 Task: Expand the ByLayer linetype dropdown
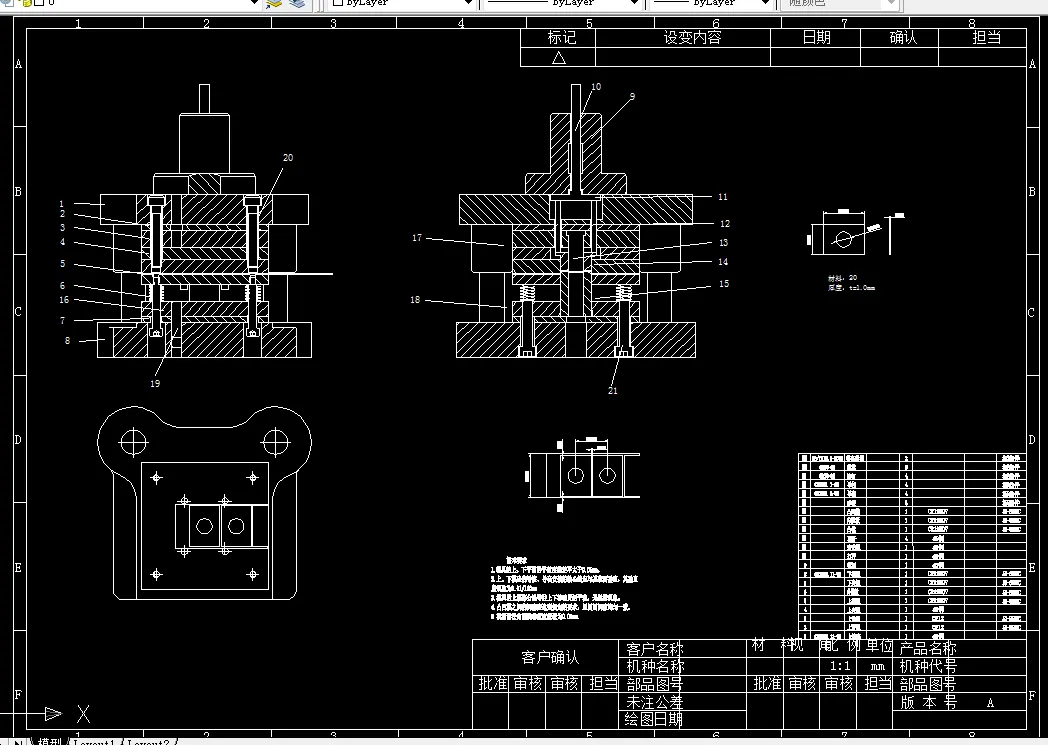[x=634, y=3]
